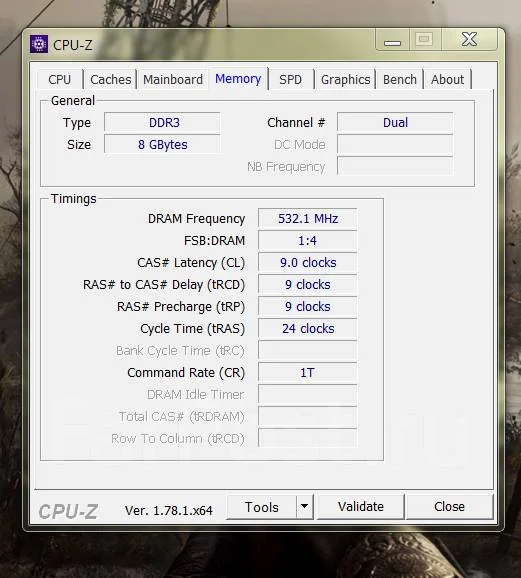Open the CPU tab

coord(60,79)
